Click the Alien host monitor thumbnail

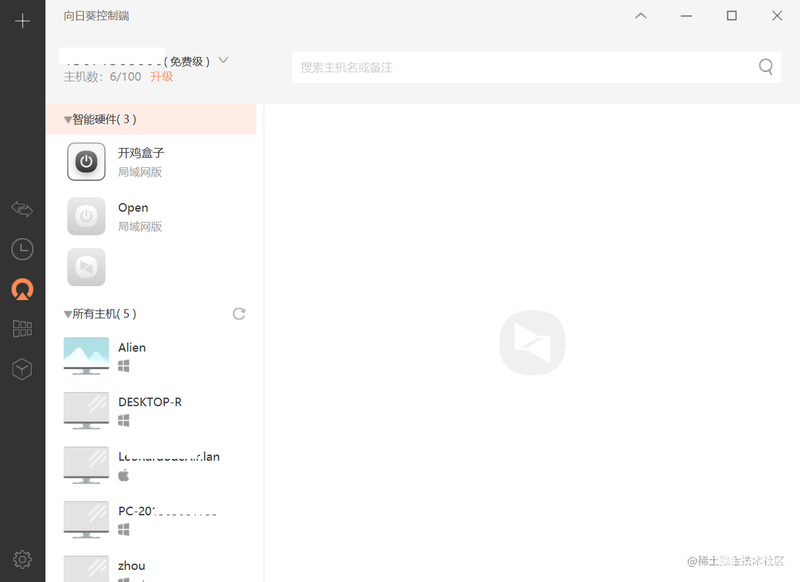(86, 356)
